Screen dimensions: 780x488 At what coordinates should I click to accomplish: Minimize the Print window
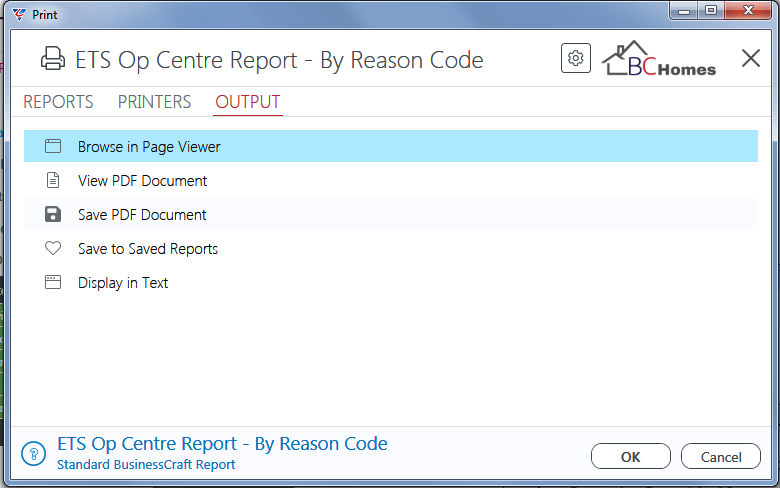click(x=684, y=10)
